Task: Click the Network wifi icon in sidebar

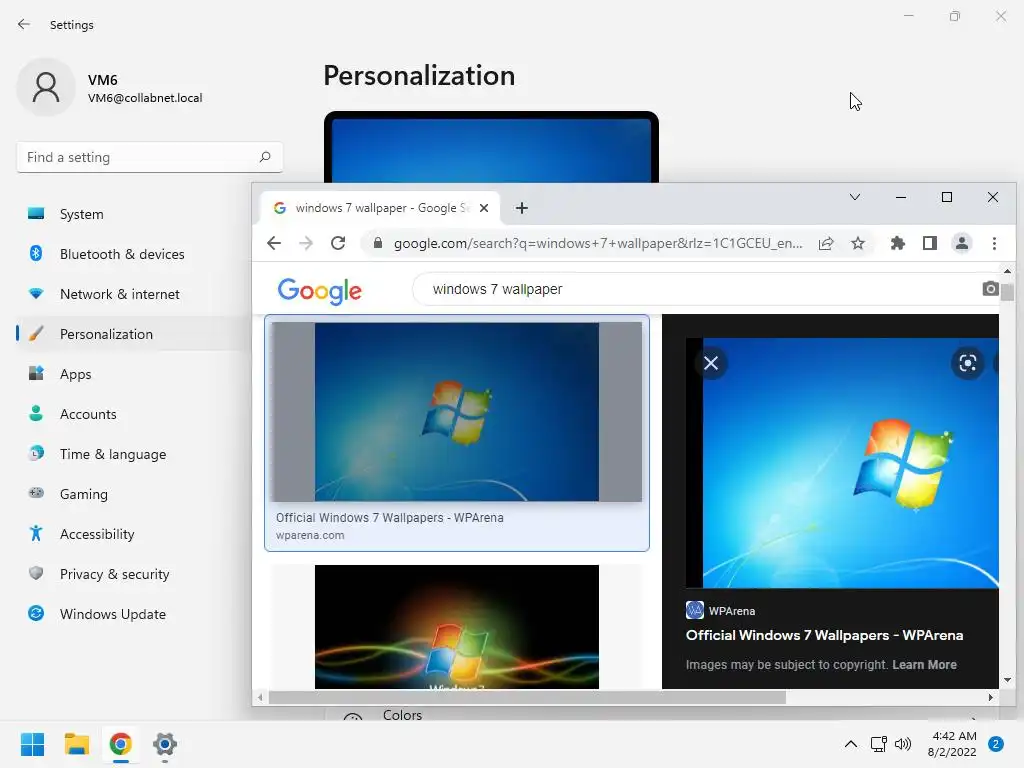Action: 36,294
